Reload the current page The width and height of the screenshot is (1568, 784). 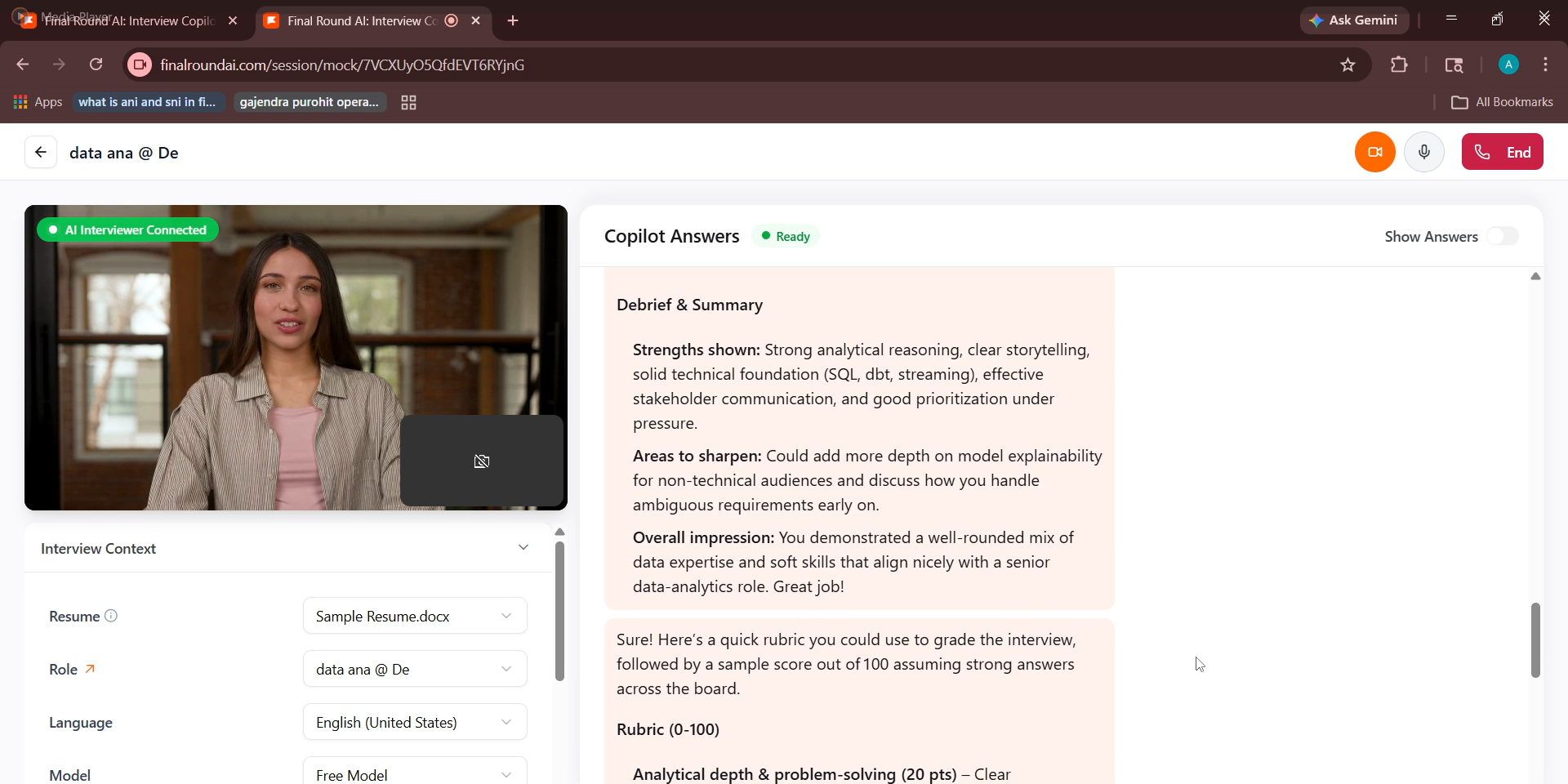96,65
